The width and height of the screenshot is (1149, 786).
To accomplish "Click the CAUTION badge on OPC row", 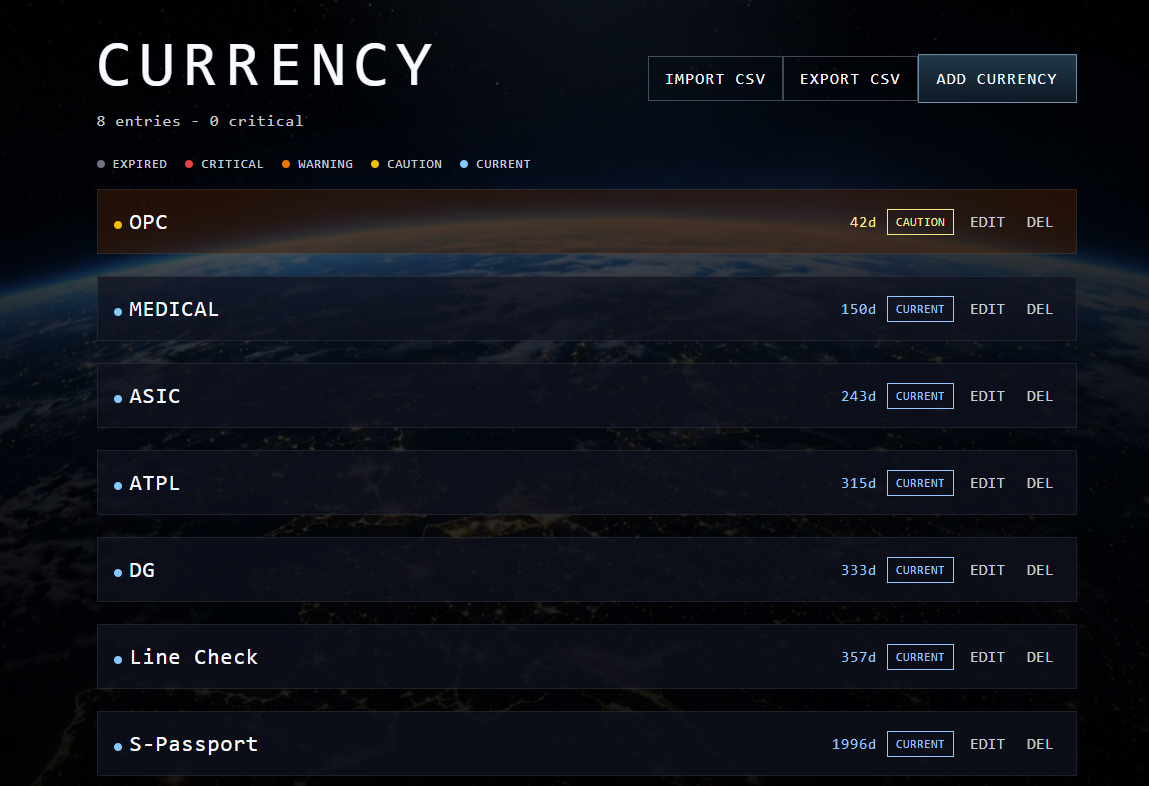I will pyautogui.click(x=920, y=222).
